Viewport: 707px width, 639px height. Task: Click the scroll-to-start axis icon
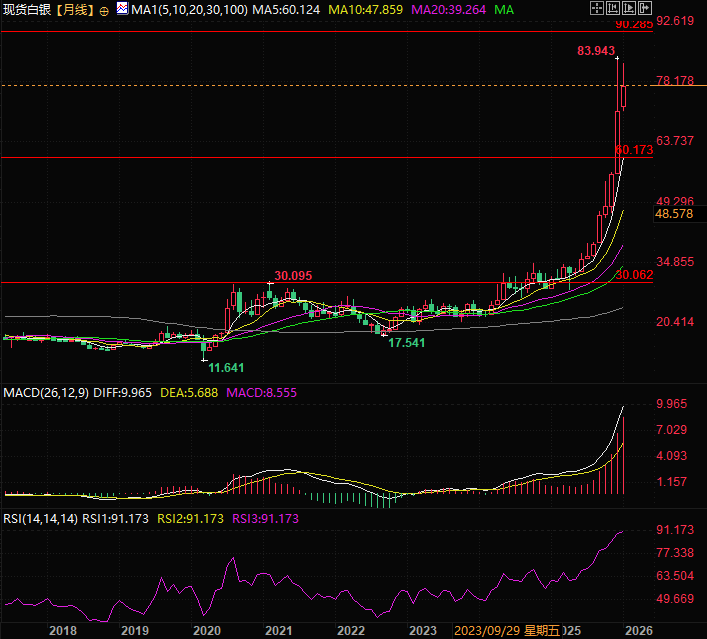coord(613,8)
